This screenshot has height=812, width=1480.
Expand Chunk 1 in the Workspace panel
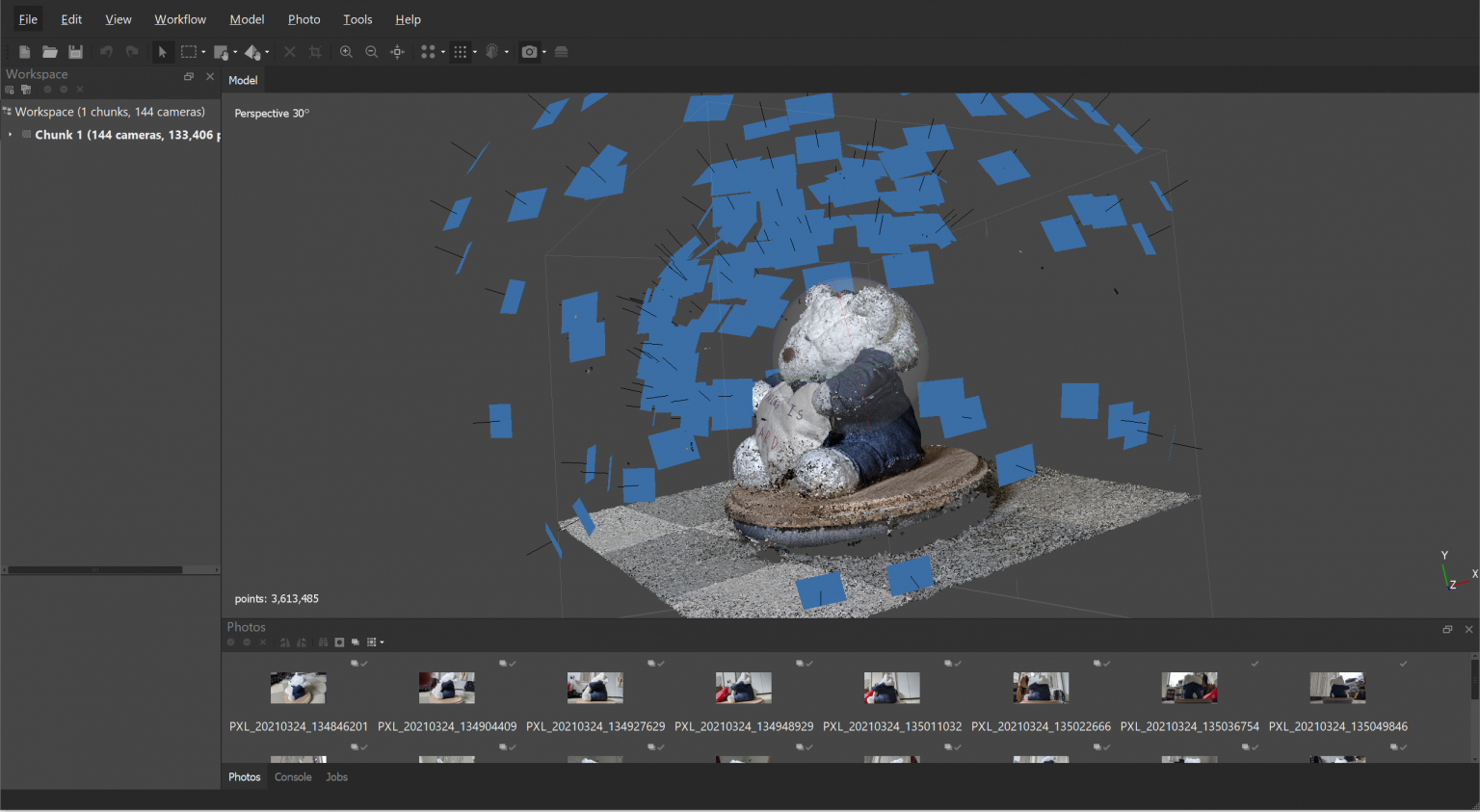tap(12, 135)
